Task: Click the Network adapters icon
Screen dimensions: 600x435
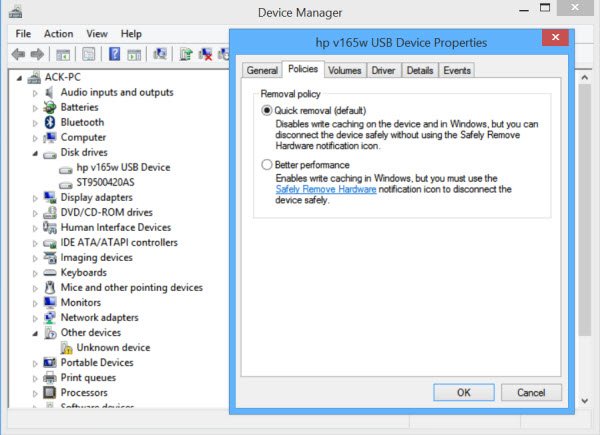Action: 50,318
